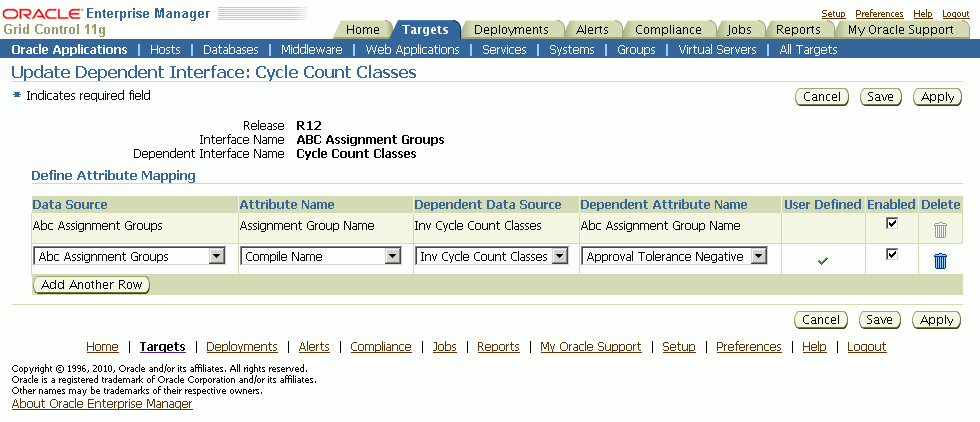Select Databases subtab

(231, 49)
